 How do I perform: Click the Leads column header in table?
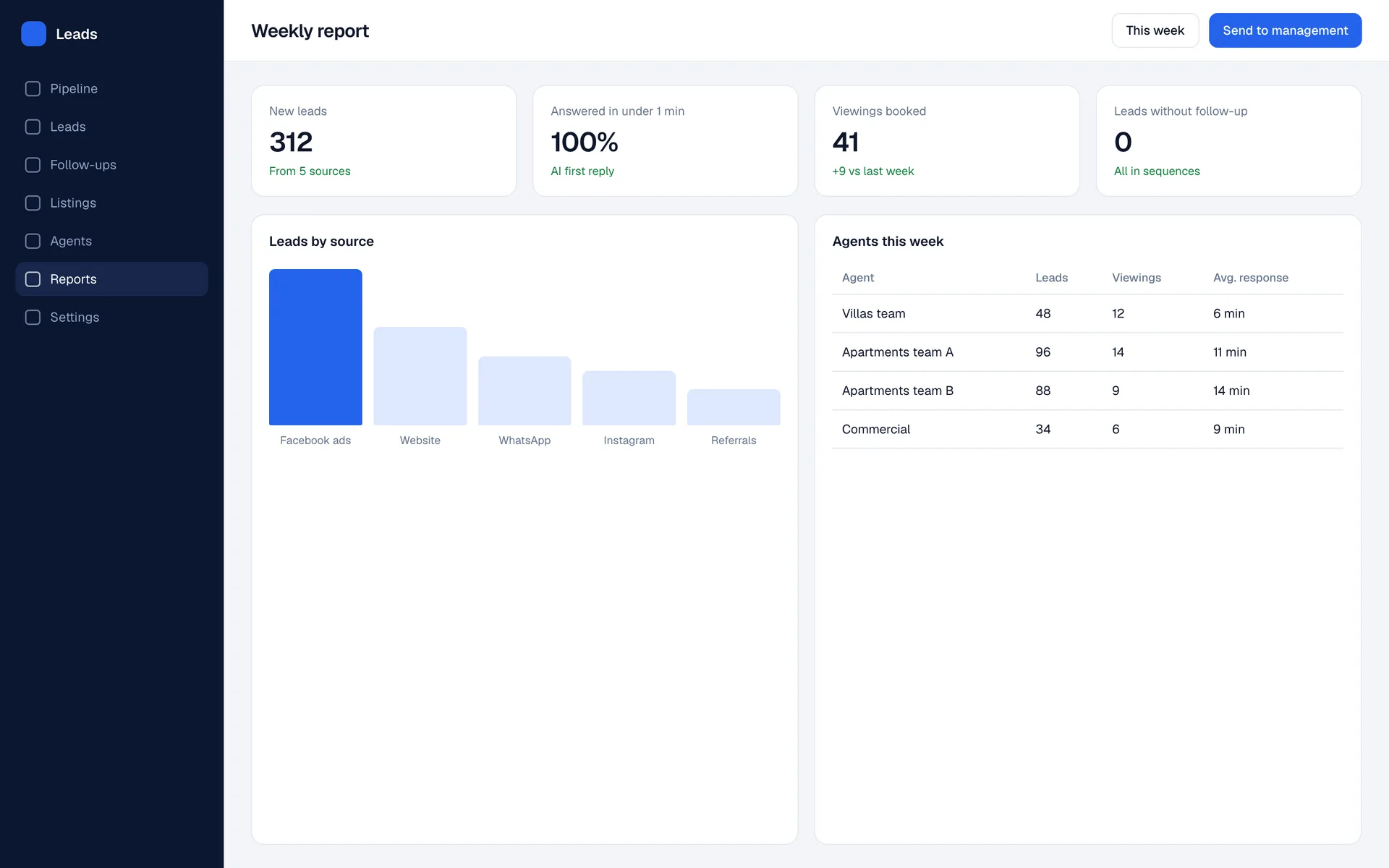(x=1051, y=278)
